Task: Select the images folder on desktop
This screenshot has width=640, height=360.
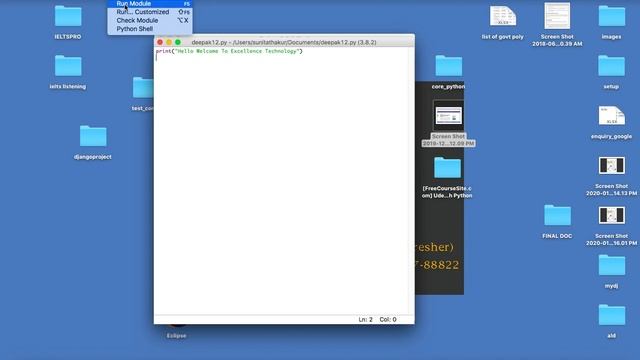Action: pos(611,16)
